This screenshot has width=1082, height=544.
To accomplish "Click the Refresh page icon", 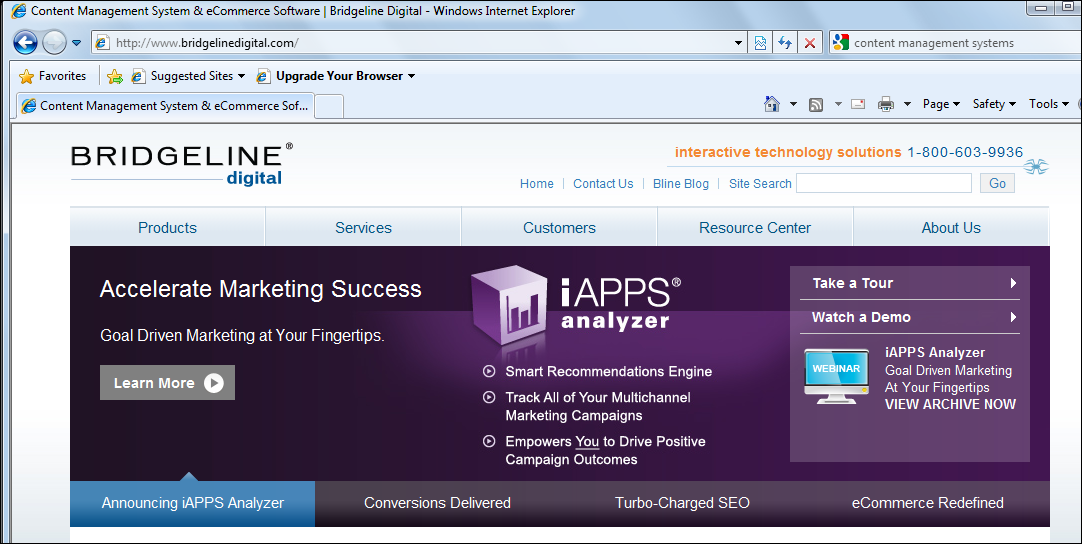I will pyautogui.click(x=785, y=43).
